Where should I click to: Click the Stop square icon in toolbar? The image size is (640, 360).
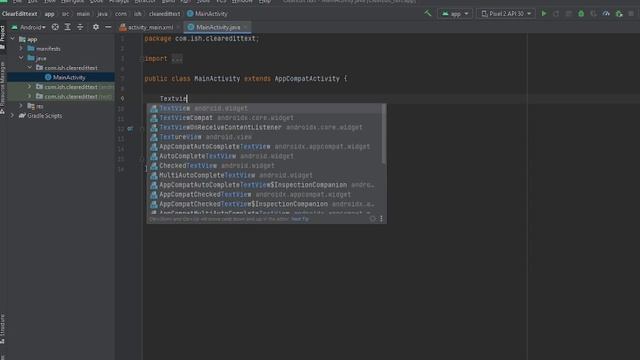pyautogui.click(x=631, y=13)
